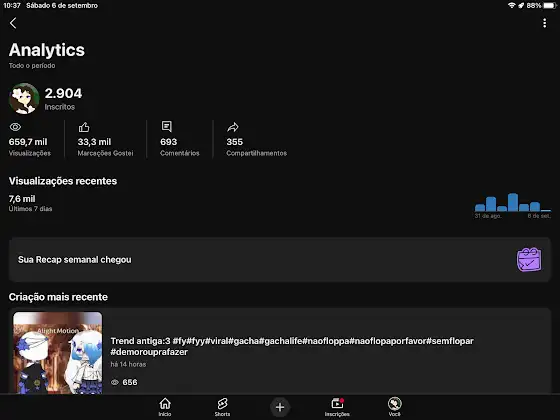The width and height of the screenshot is (560, 420).
Task: Open the Você profile tab
Action: click(395, 407)
